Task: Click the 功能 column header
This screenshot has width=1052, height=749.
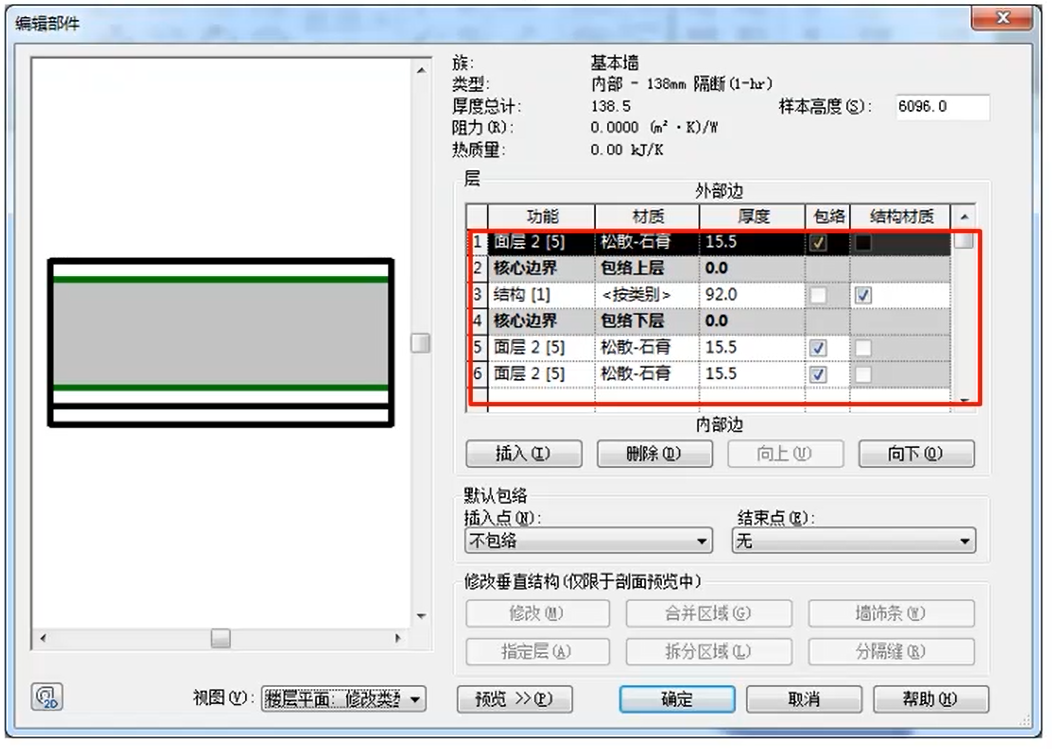Action: 542,216
